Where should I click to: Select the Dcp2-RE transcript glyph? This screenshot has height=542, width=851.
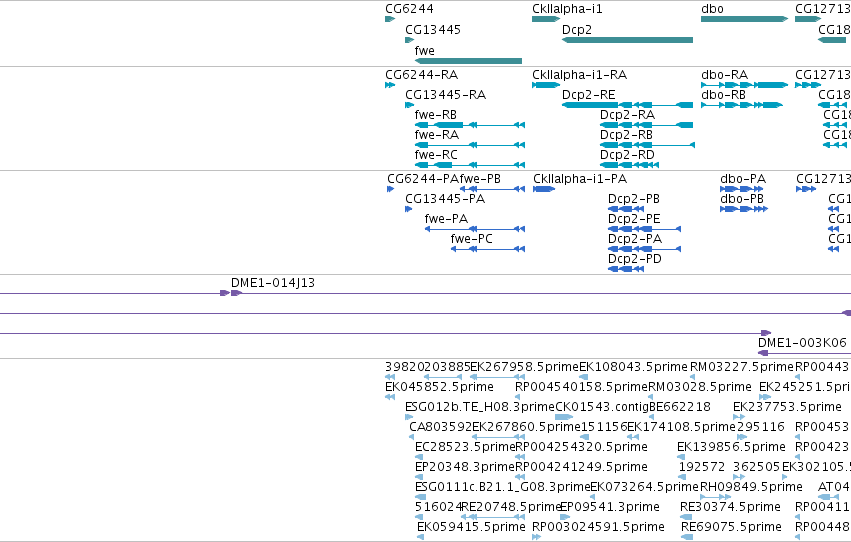pyautogui.click(x=627, y=105)
